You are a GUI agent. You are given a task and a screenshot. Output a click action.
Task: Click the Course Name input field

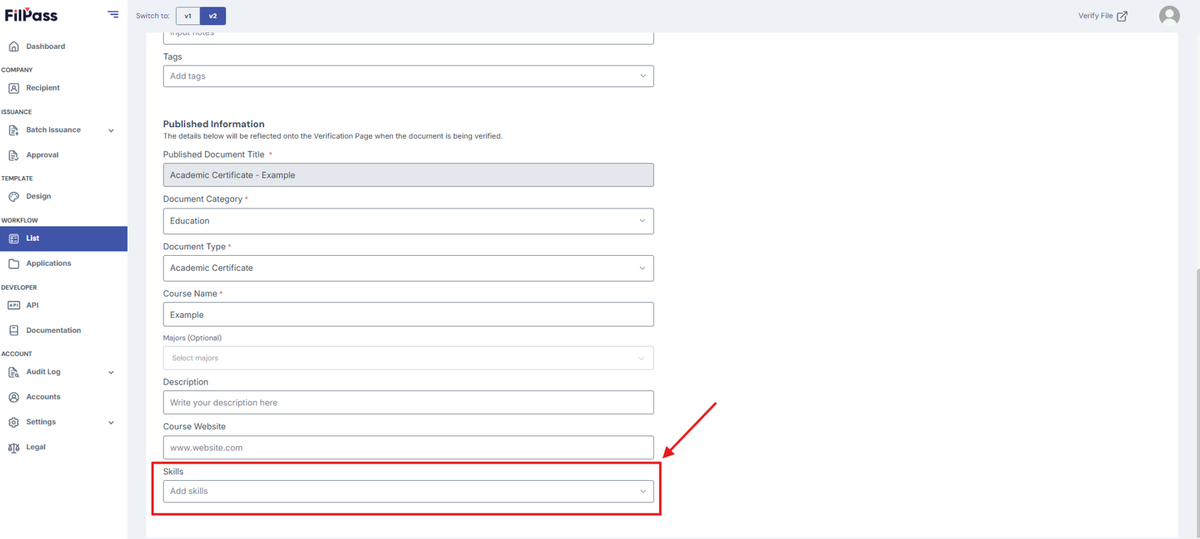408,314
